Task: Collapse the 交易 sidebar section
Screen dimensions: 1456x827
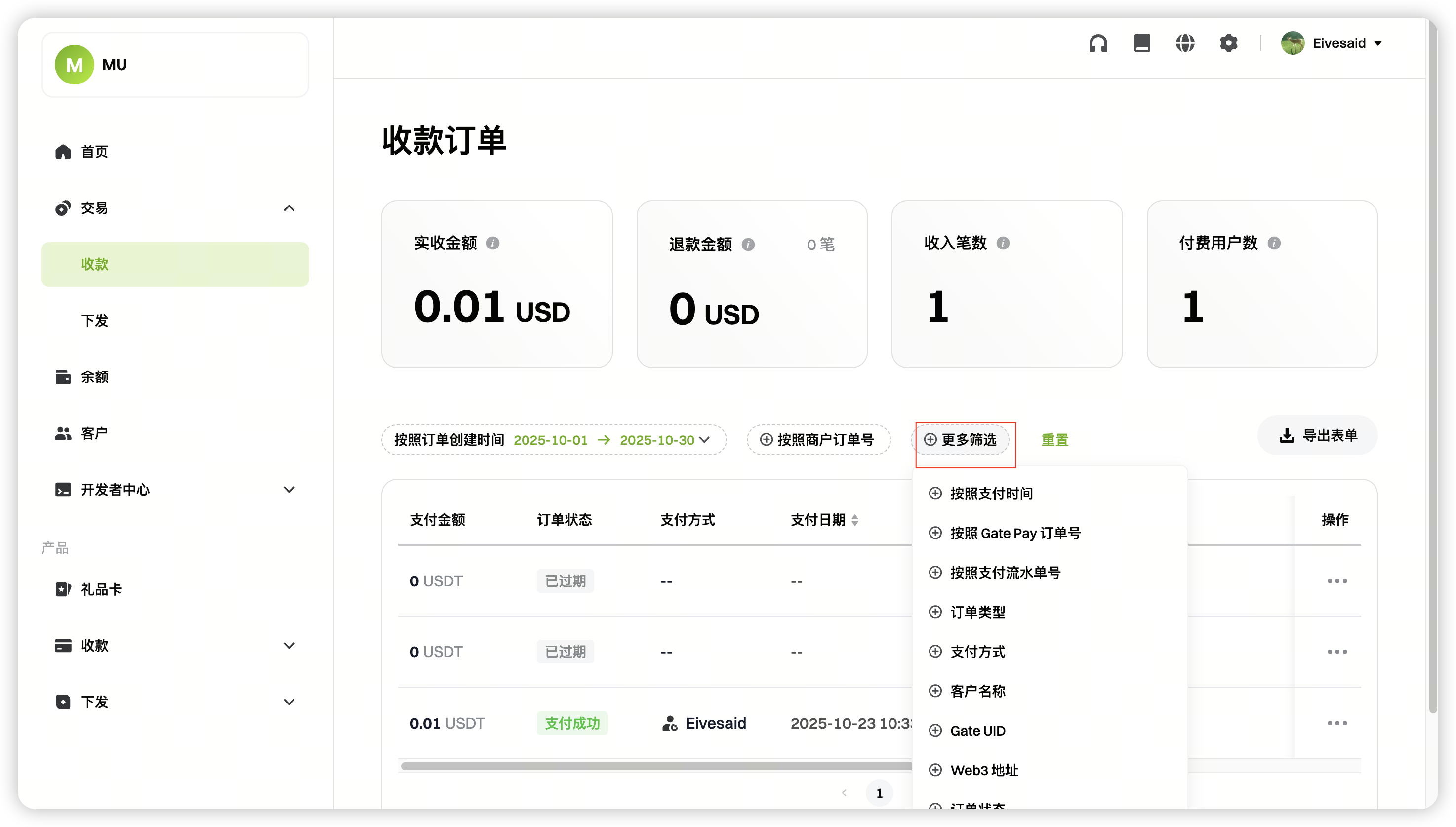Action: point(289,208)
